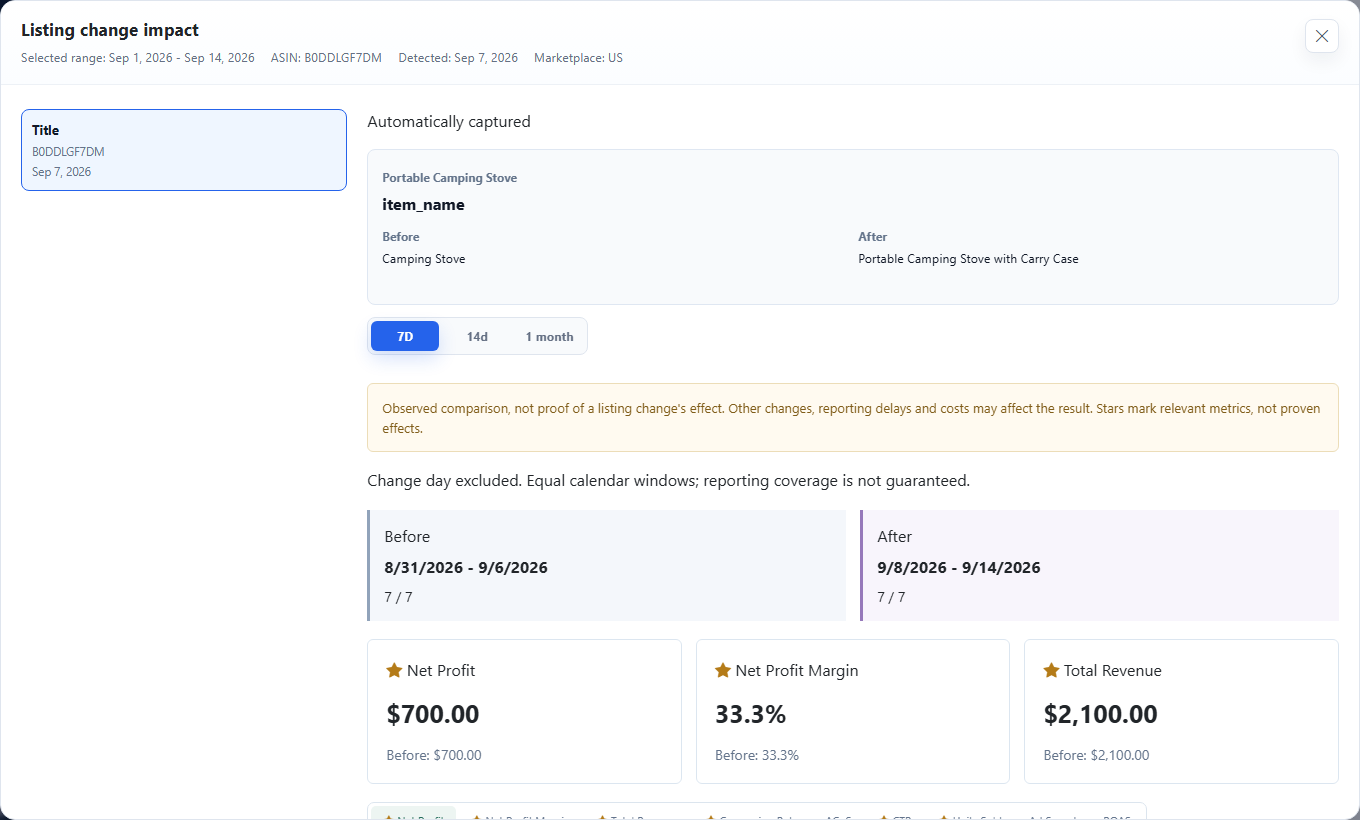Switch to the 14d comparison window
1360x820 pixels.
pyautogui.click(x=477, y=336)
